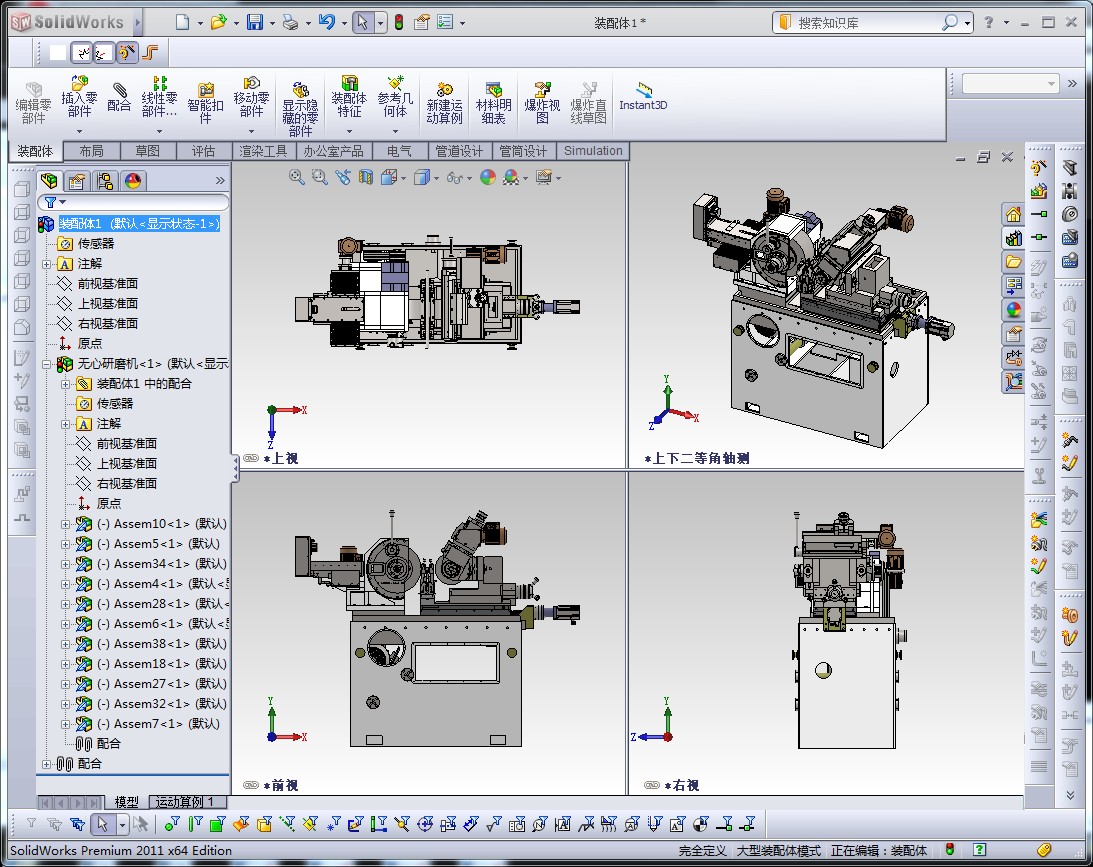
Task: Expand the Assem10<1> tree node
Action: click(x=66, y=524)
